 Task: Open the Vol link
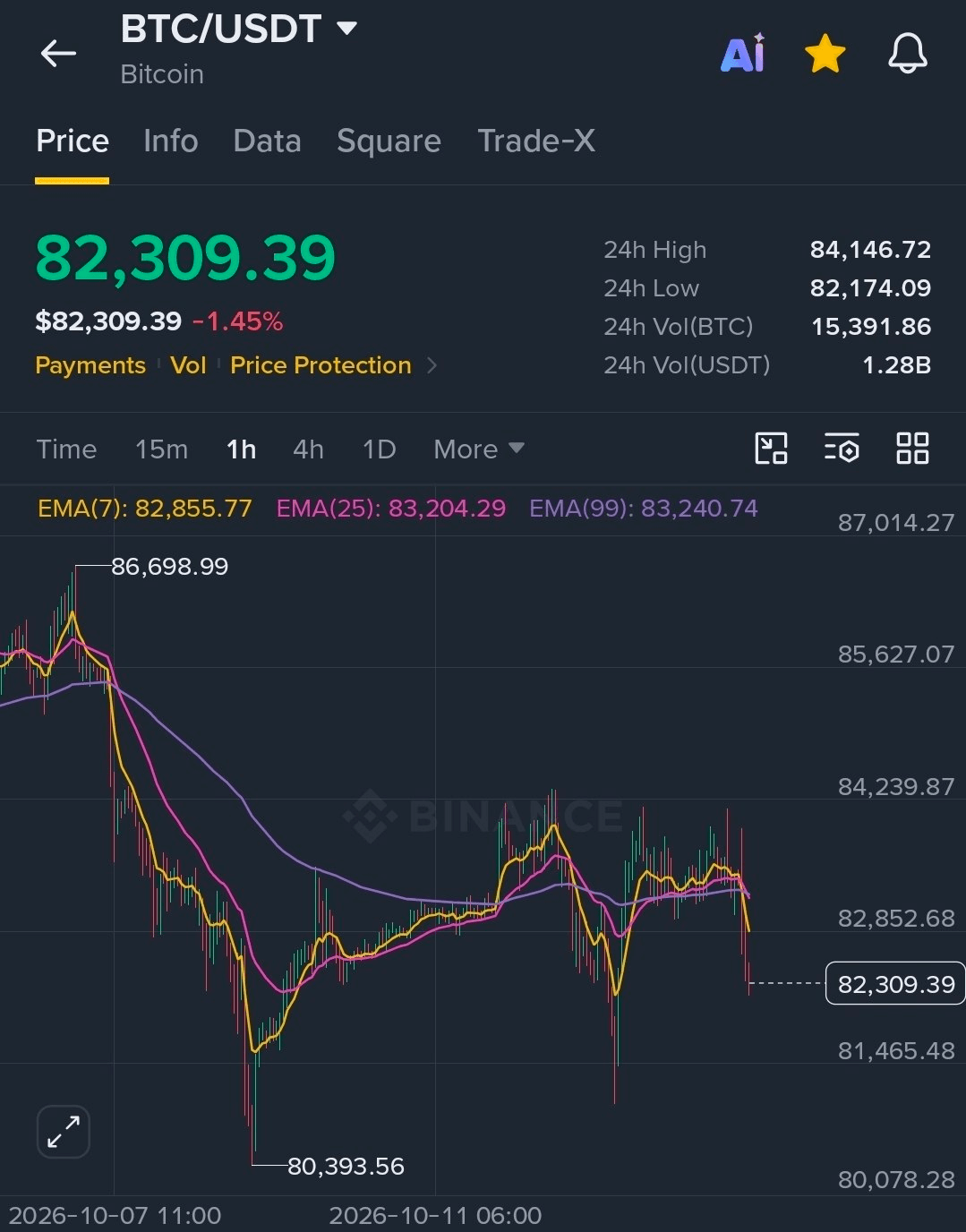(x=188, y=365)
